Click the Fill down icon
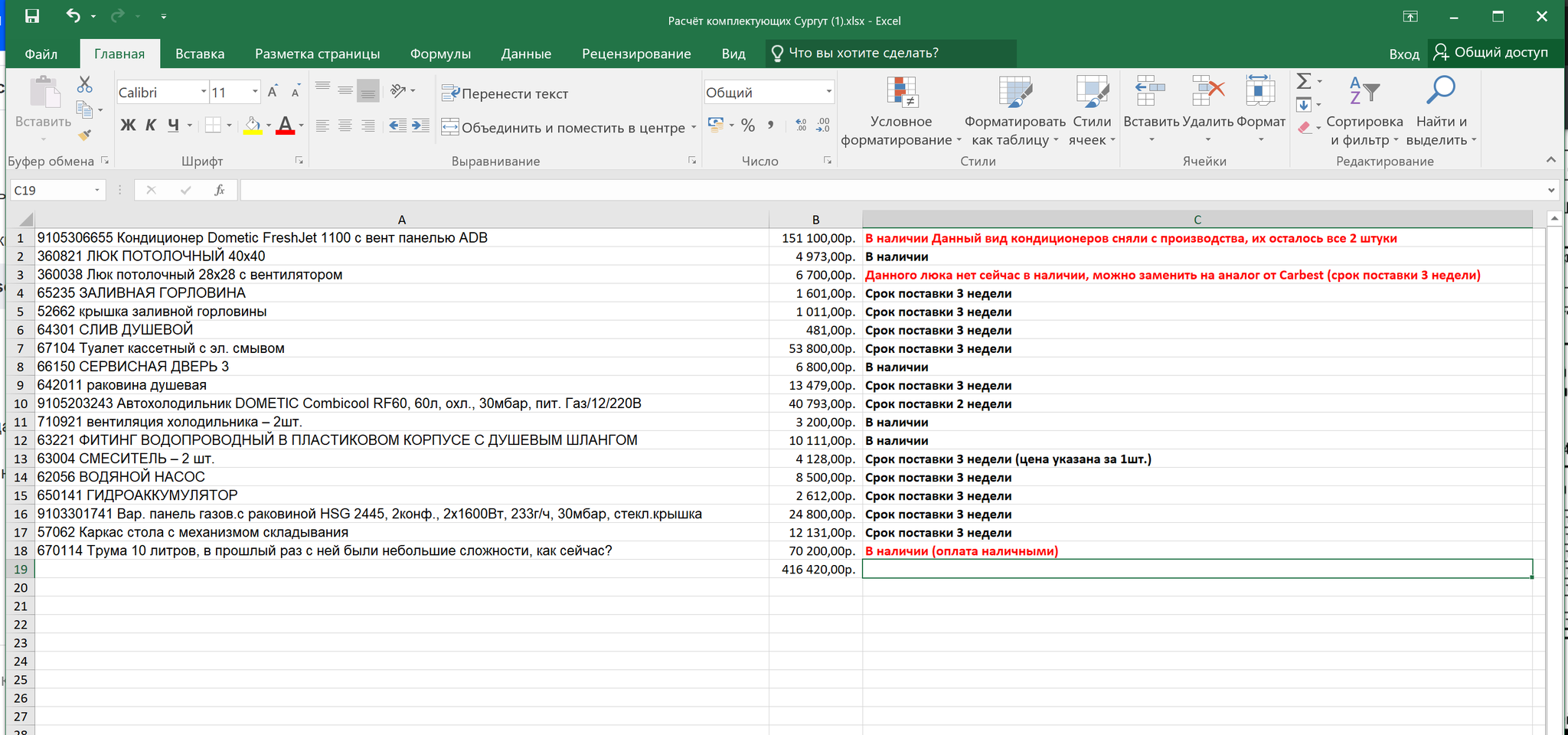The height and width of the screenshot is (735, 1568). 1304,104
